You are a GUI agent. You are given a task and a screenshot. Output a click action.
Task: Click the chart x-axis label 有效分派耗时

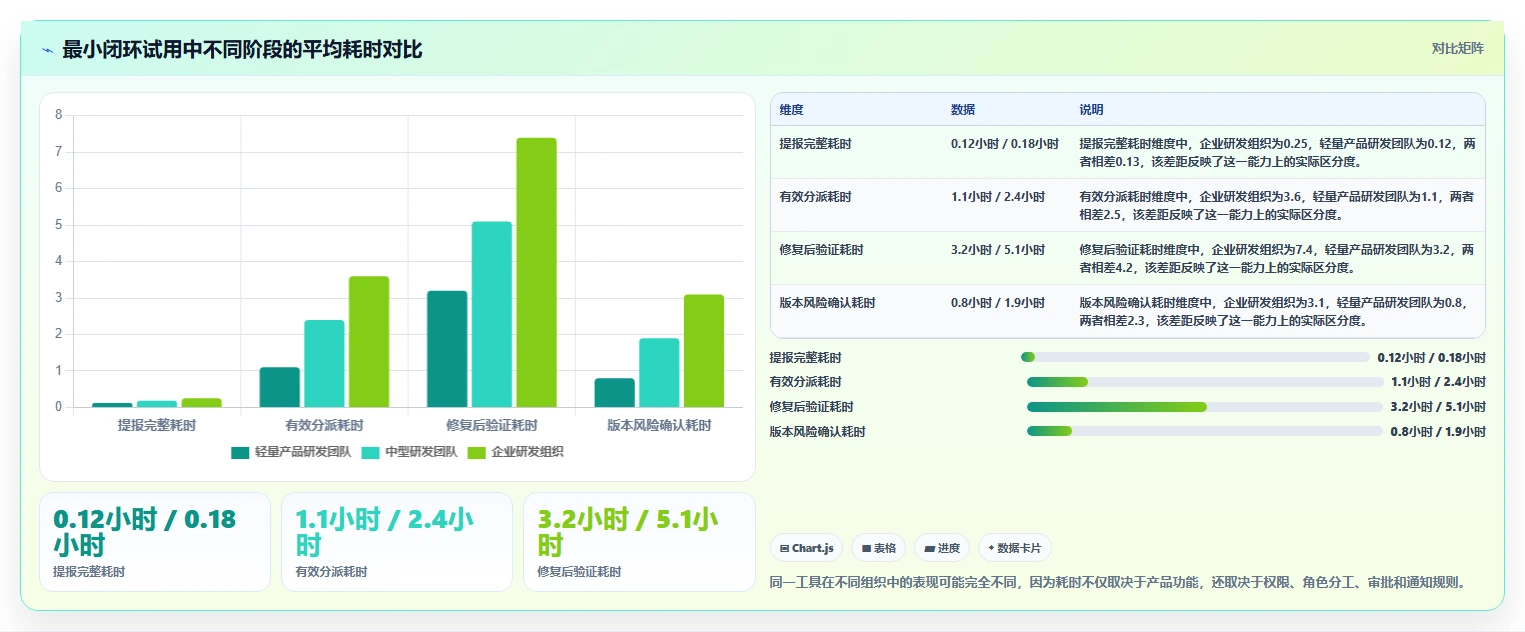[324, 425]
